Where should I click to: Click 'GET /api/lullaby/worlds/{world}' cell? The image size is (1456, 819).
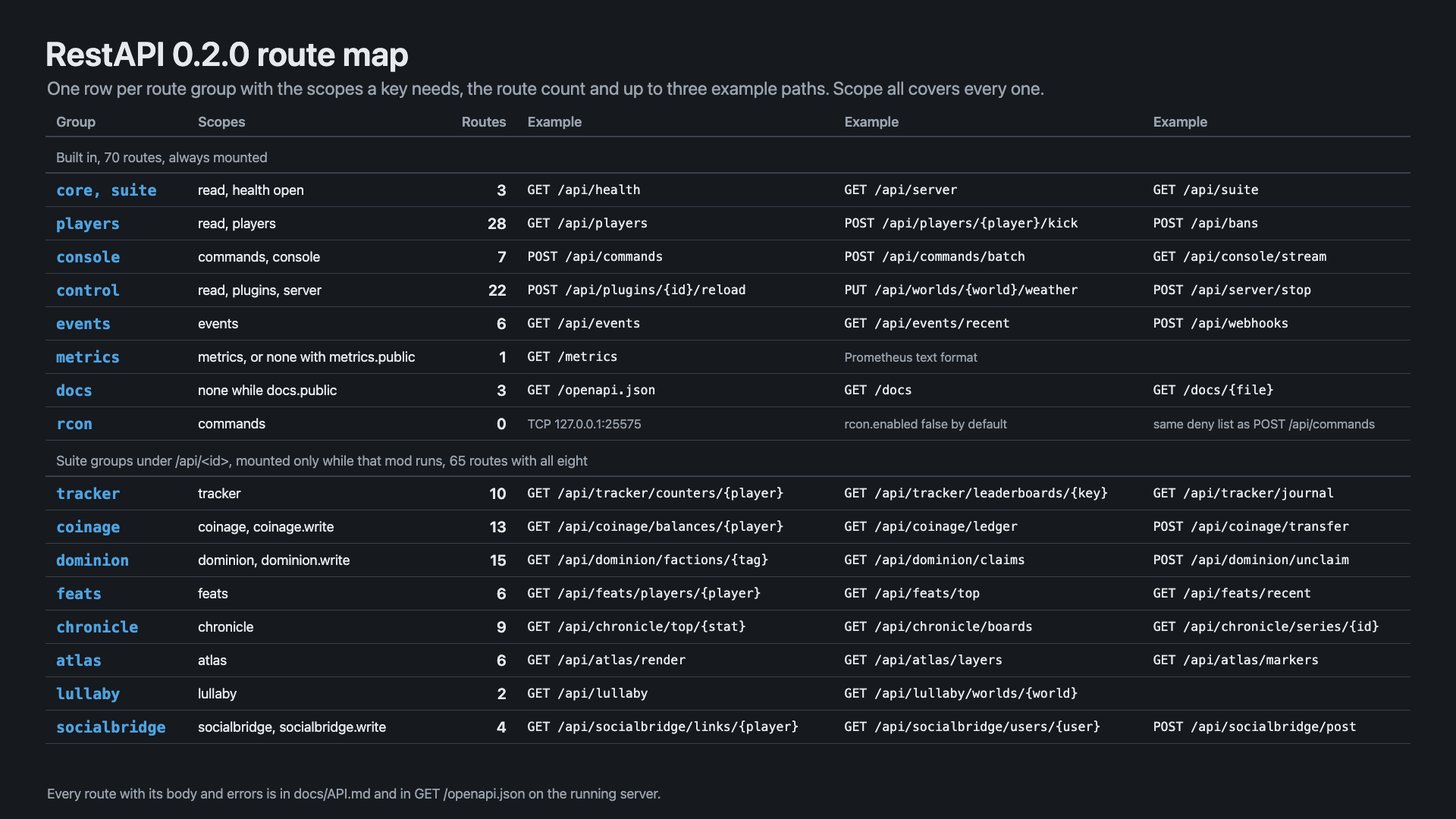click(961, 693)
